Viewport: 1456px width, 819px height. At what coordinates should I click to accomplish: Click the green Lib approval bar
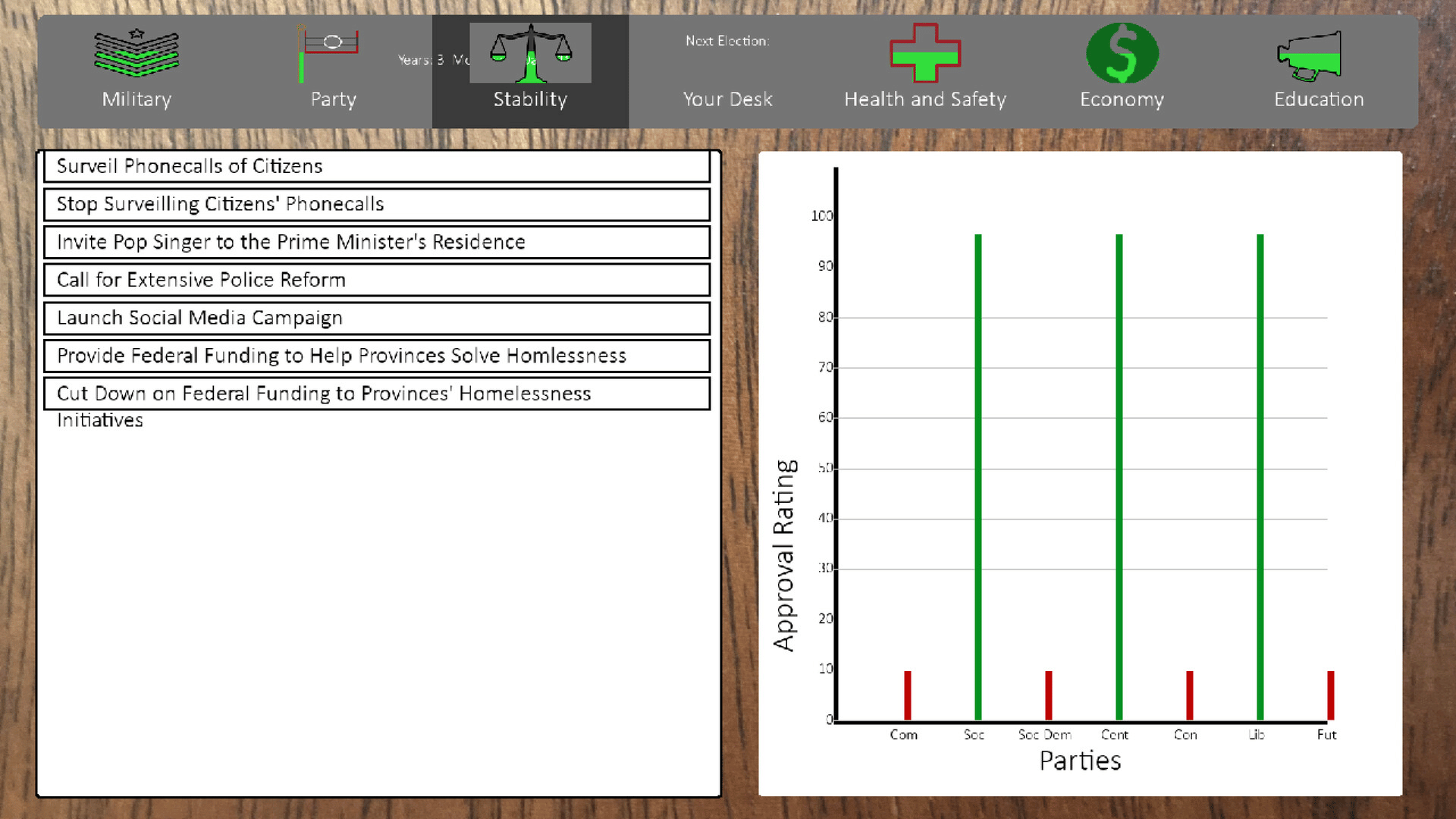click(1260, 478)
